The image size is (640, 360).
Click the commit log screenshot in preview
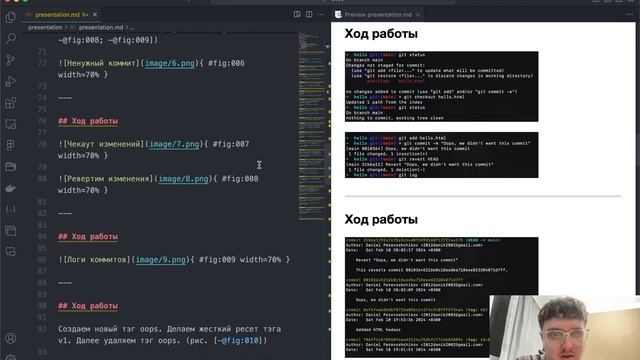(x=441, y=297)
